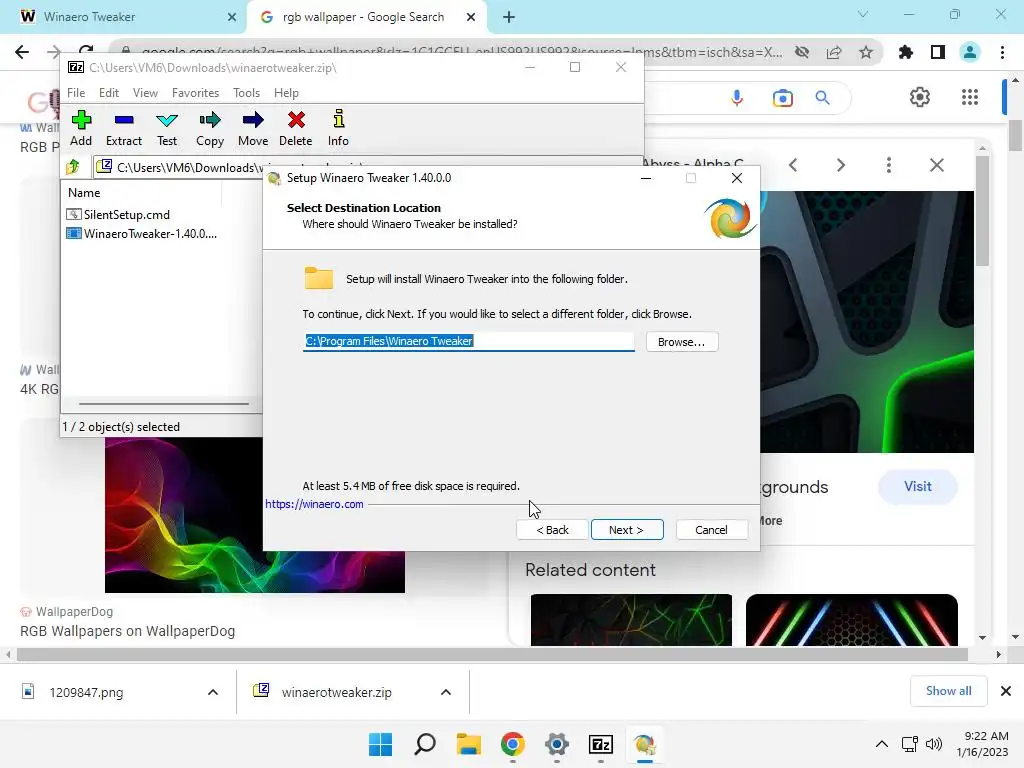Open Google quick settings gear

(x=920, y=97)
